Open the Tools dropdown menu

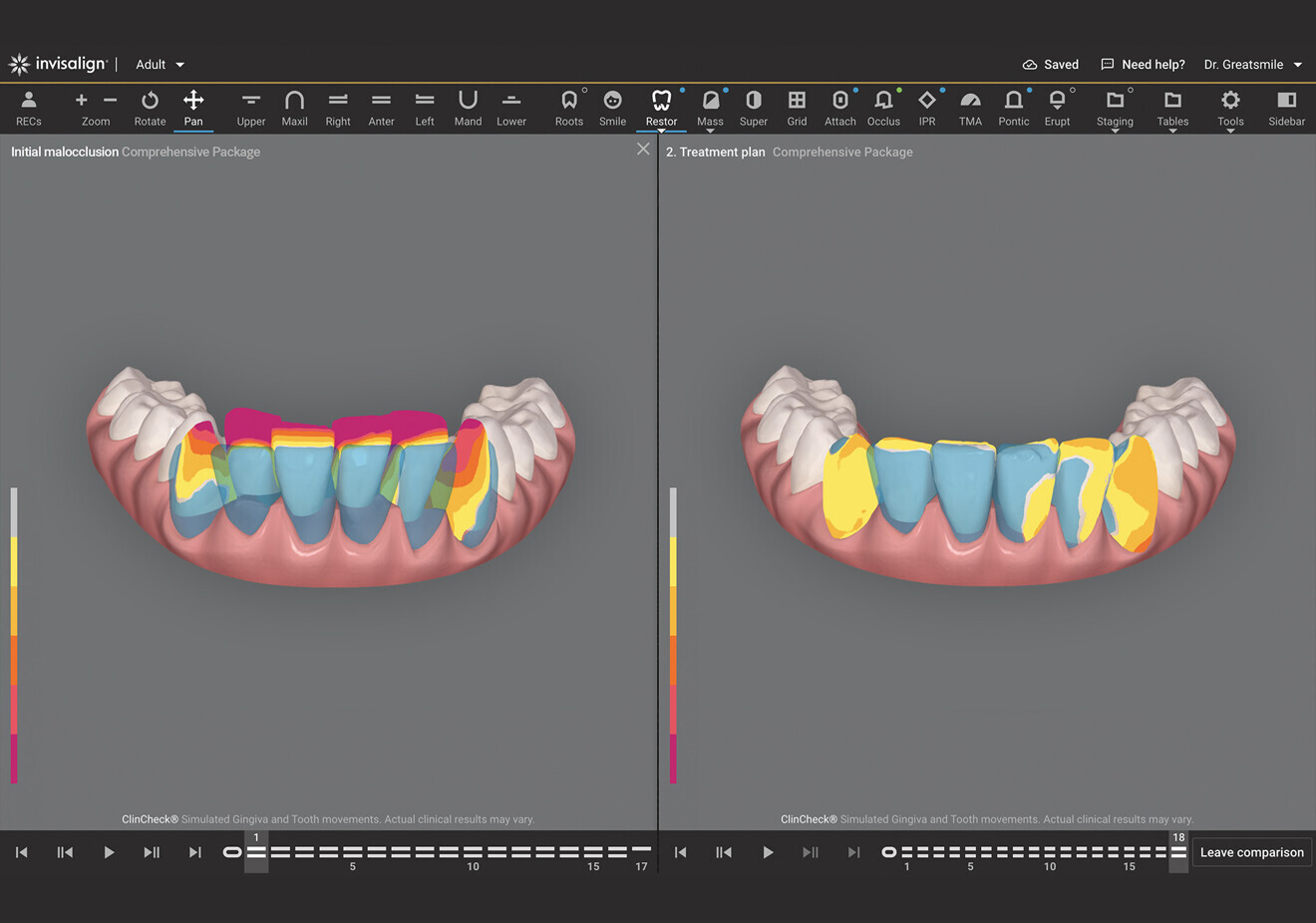(1230, 108)
